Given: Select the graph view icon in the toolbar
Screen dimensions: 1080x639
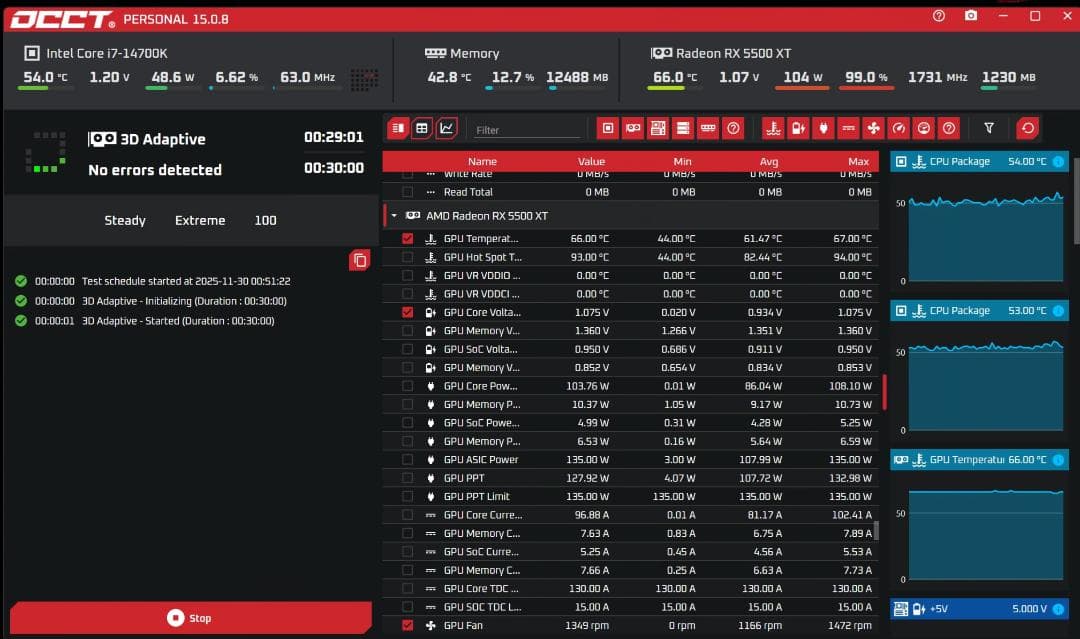Looking at the screenshot, I should point(446,128).
